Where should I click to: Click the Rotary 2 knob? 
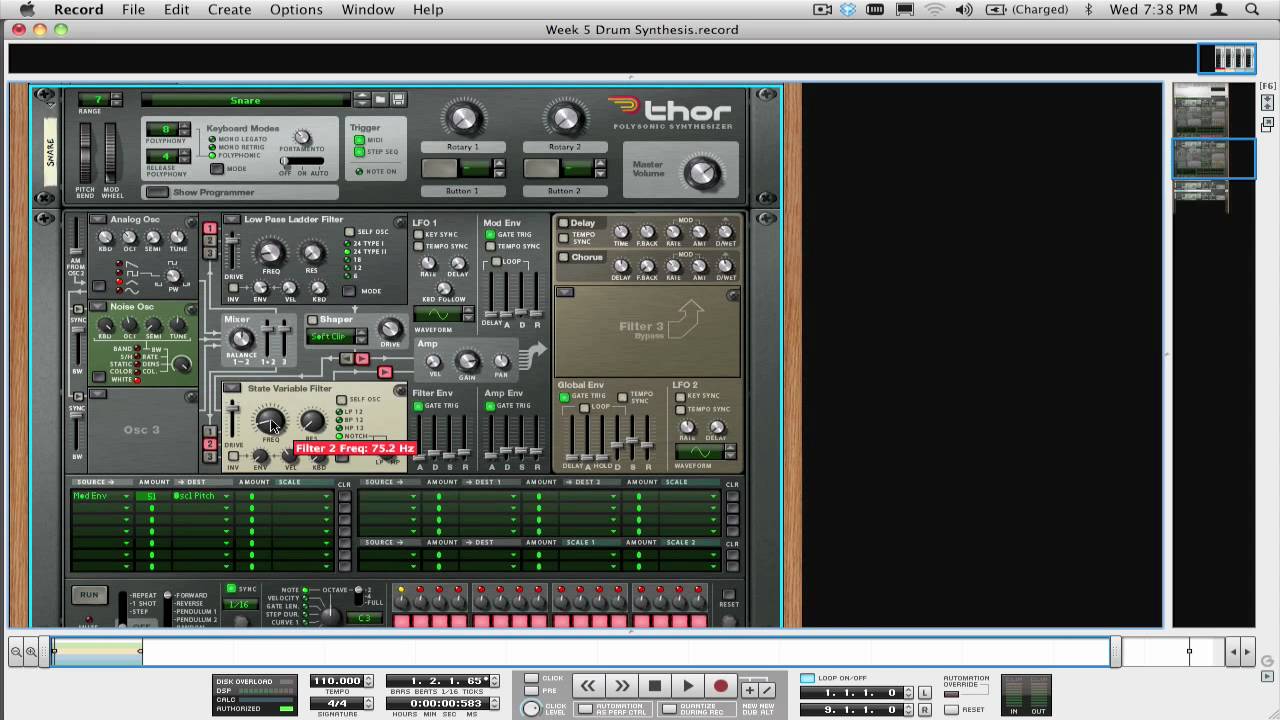click(x=565, y=118)
